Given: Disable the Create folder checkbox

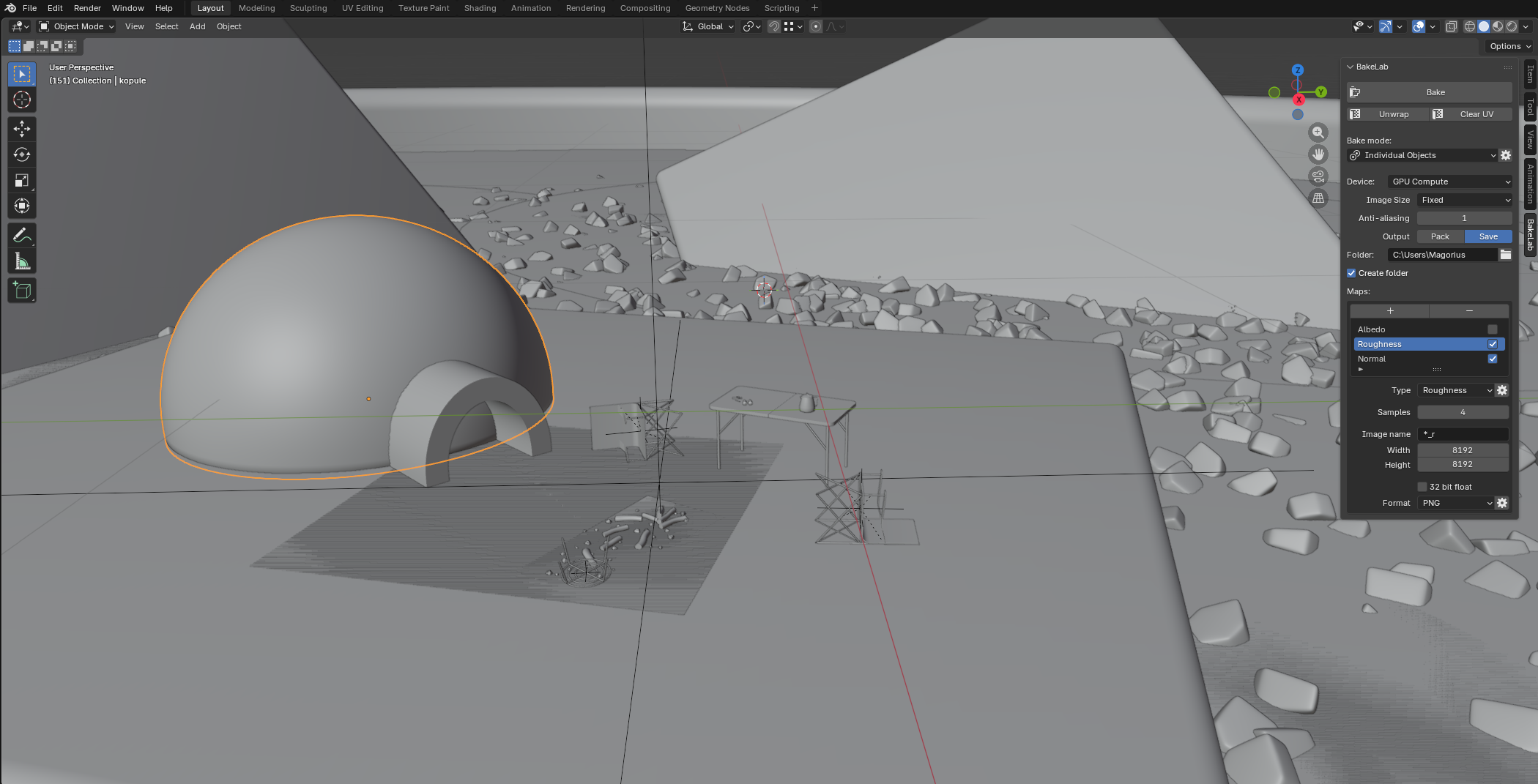Looking at the screenshot, I should tap(1351, 273).
